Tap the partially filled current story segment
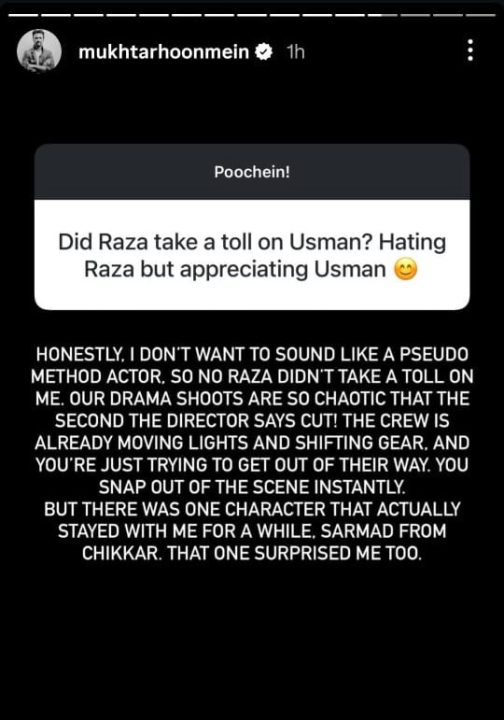Image resolution: width=504 pixels, height=720 pixels. tap(382, 16)
